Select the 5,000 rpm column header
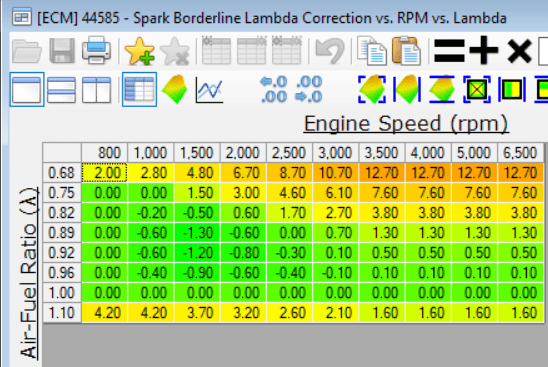Viewport: 548px width, 367px height. [x=474, y=152]
